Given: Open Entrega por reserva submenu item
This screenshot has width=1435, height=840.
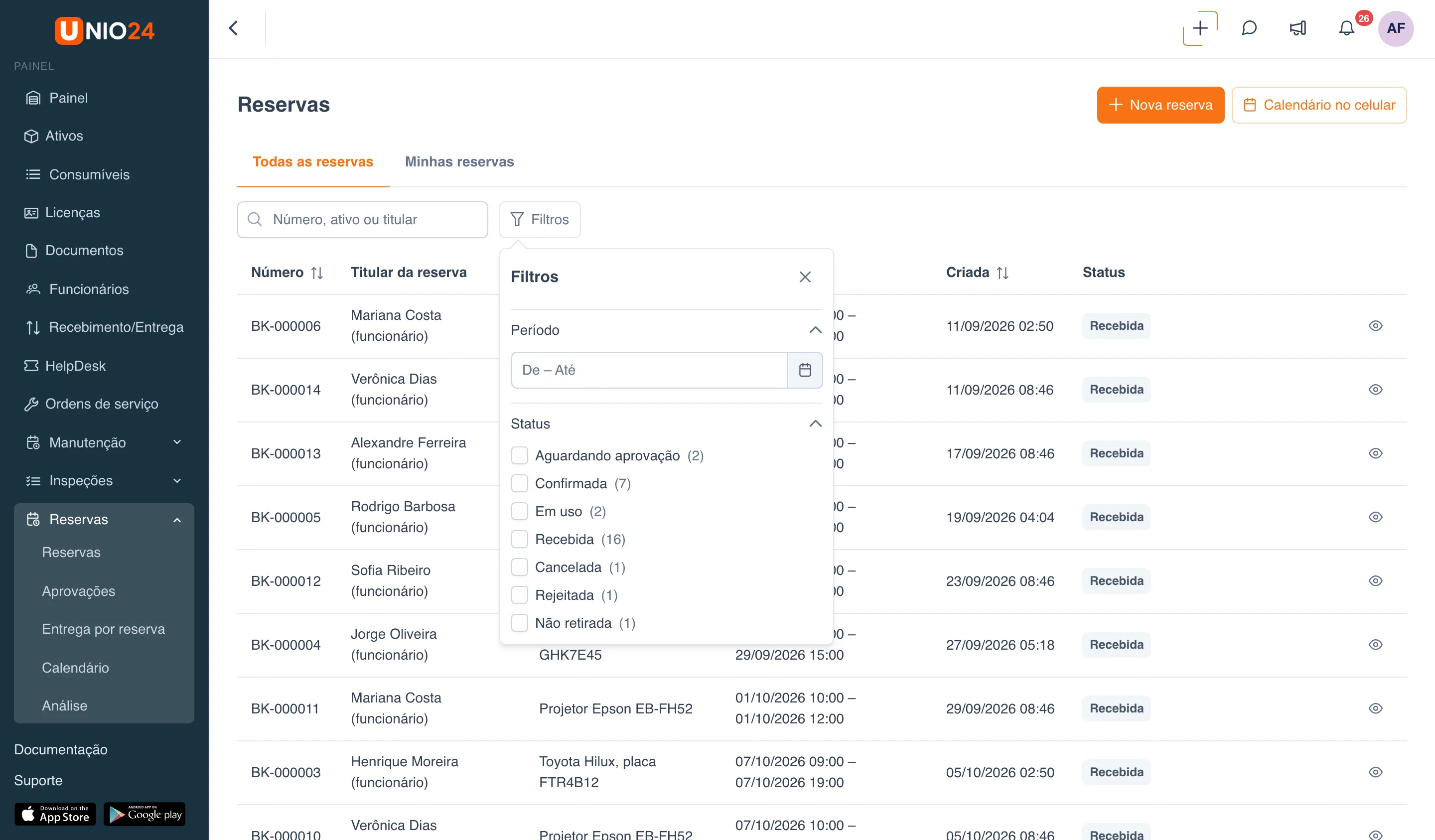Looking at the screenshot, I should (x=103, y=629).
